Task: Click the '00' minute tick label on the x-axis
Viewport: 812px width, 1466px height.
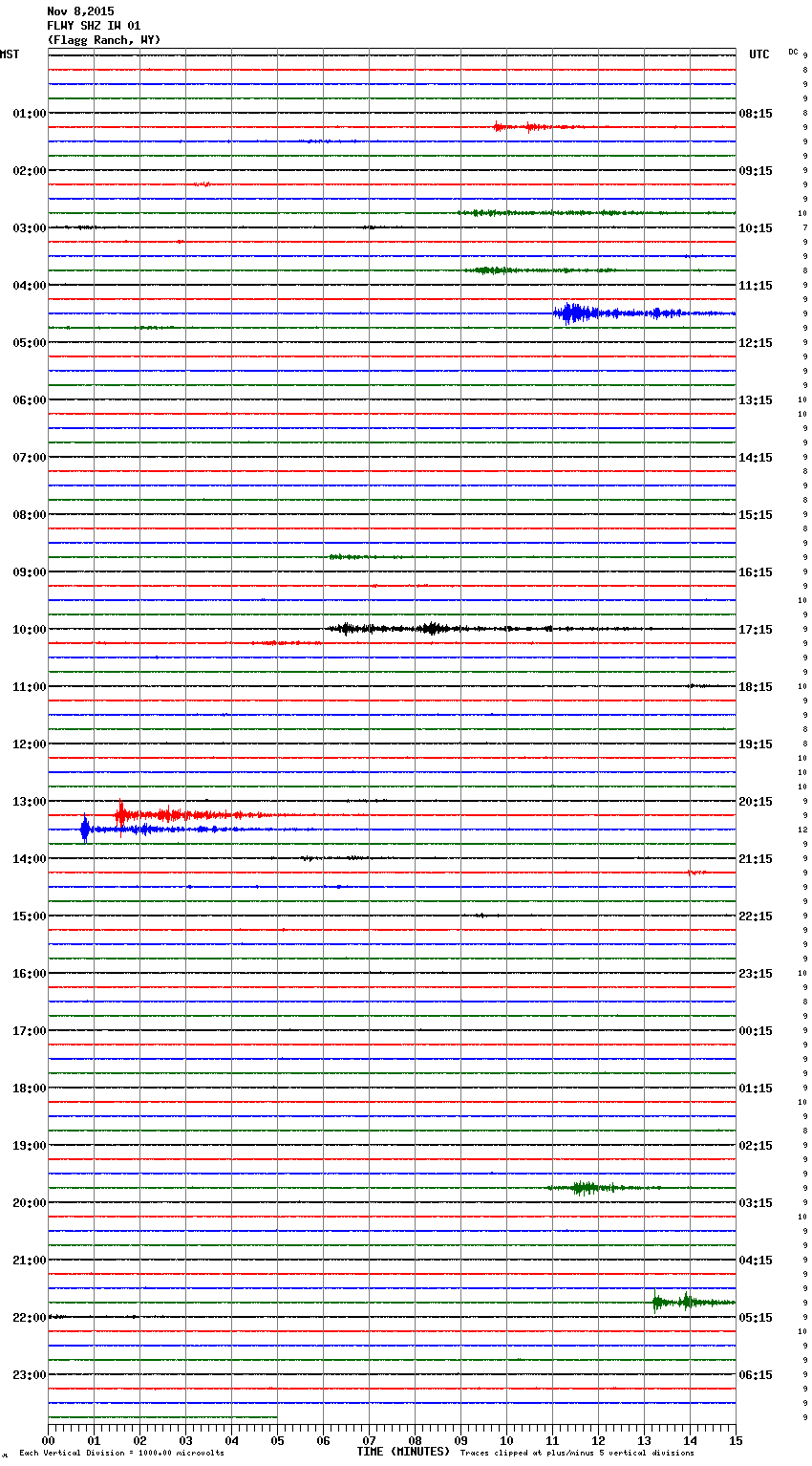Action: 48,1440
